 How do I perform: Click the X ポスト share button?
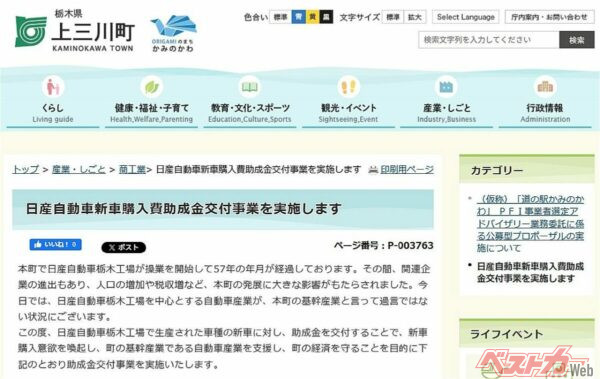124,247
